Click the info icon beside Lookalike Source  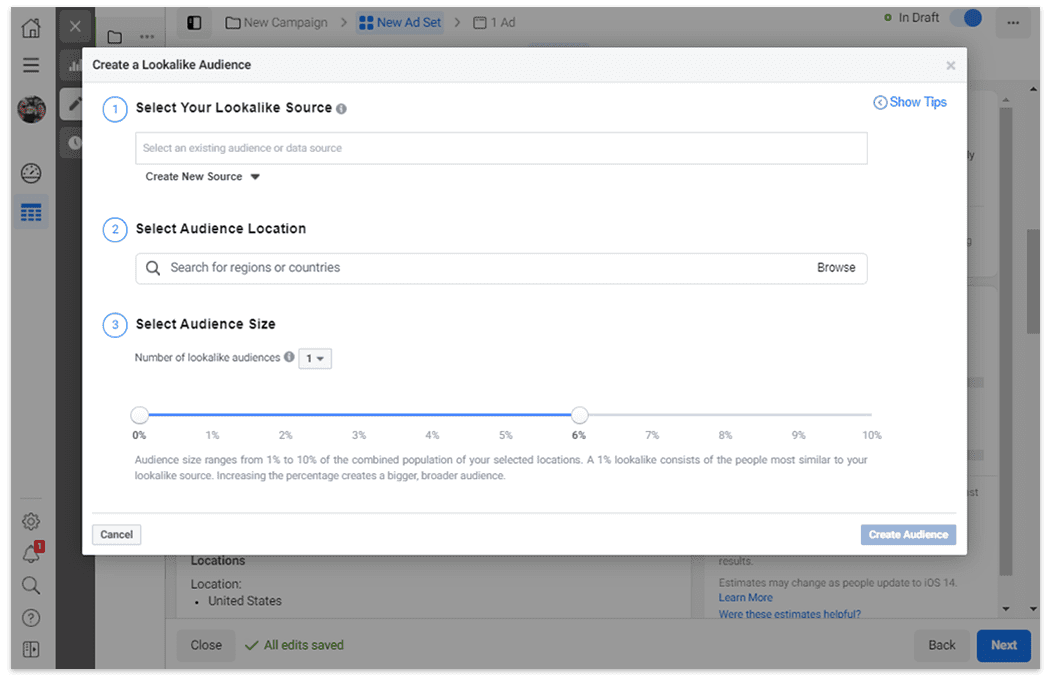tap(342, 109)
